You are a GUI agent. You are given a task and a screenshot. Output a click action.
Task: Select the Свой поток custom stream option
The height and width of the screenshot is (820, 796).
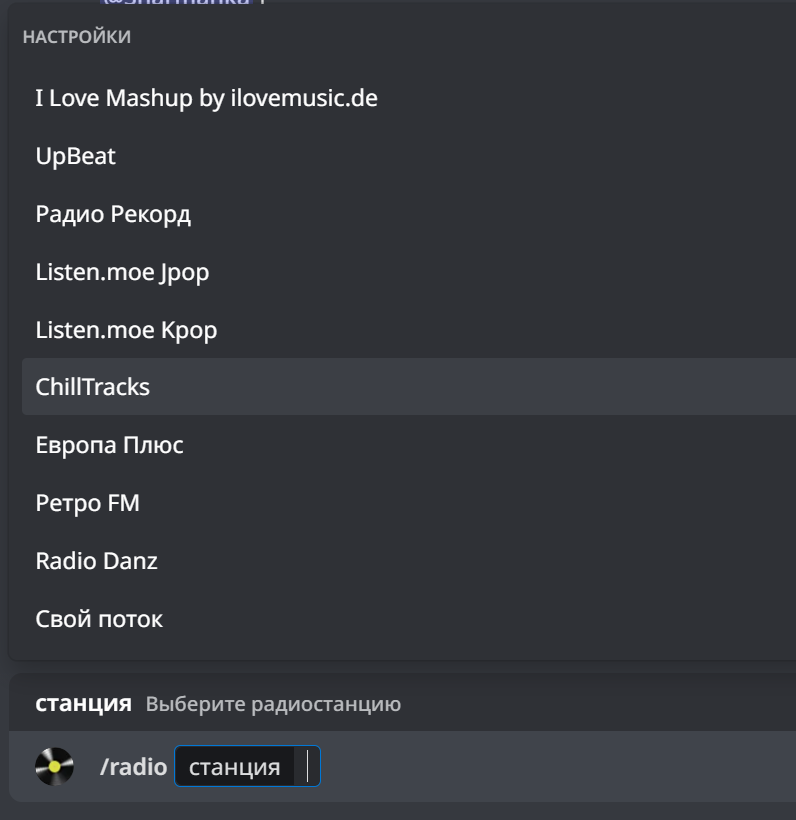pos(99,619)
